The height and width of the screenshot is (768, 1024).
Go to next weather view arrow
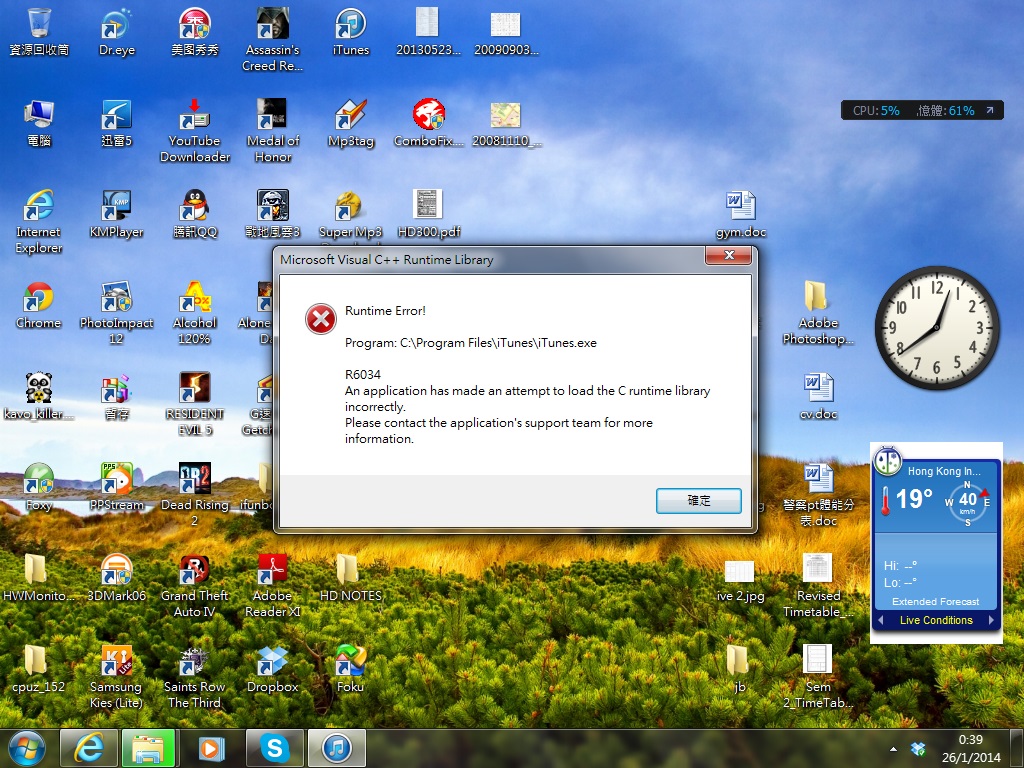[x=991, y=620]
